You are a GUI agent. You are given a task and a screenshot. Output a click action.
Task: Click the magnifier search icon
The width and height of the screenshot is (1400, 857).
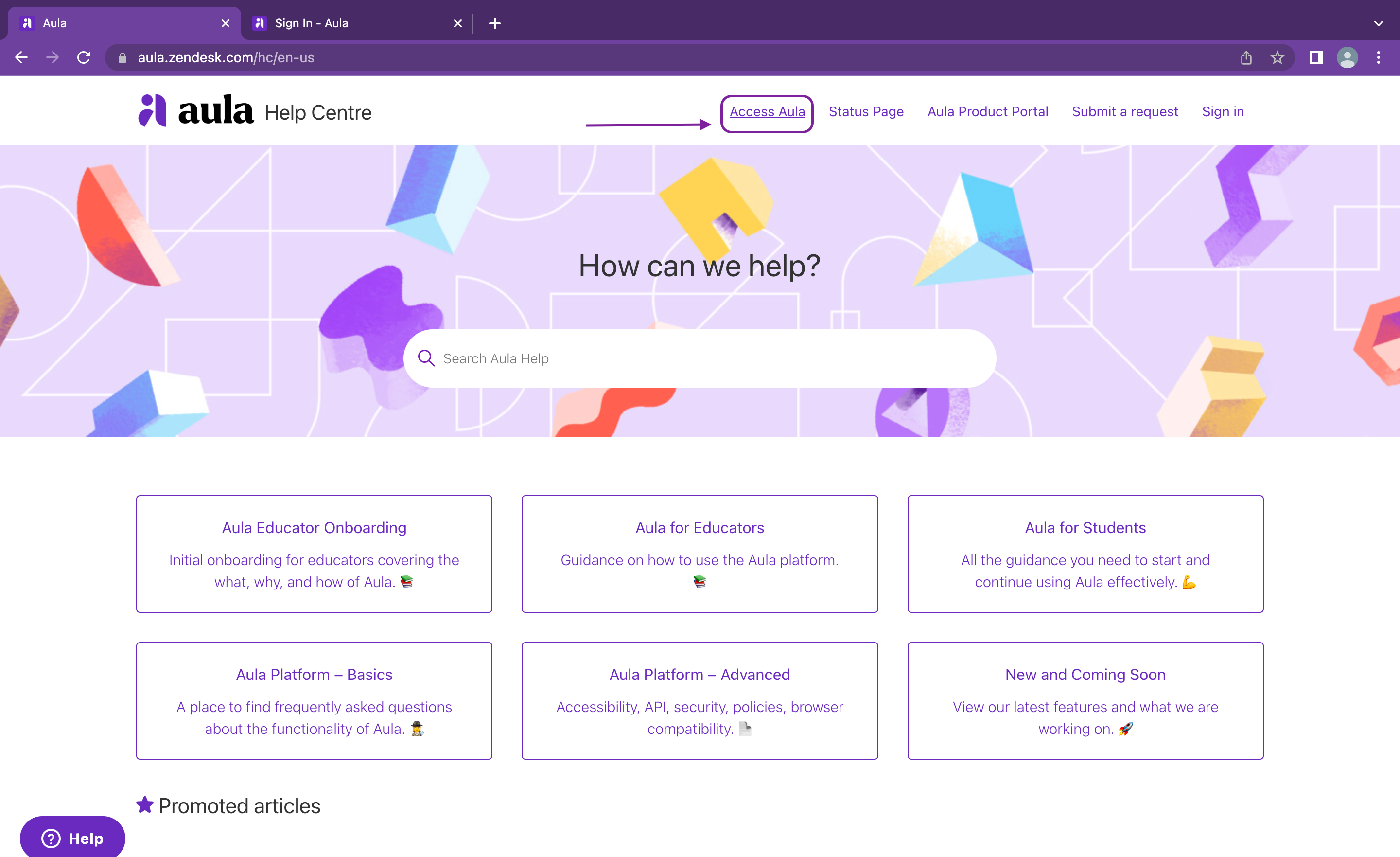coord(425,357)
